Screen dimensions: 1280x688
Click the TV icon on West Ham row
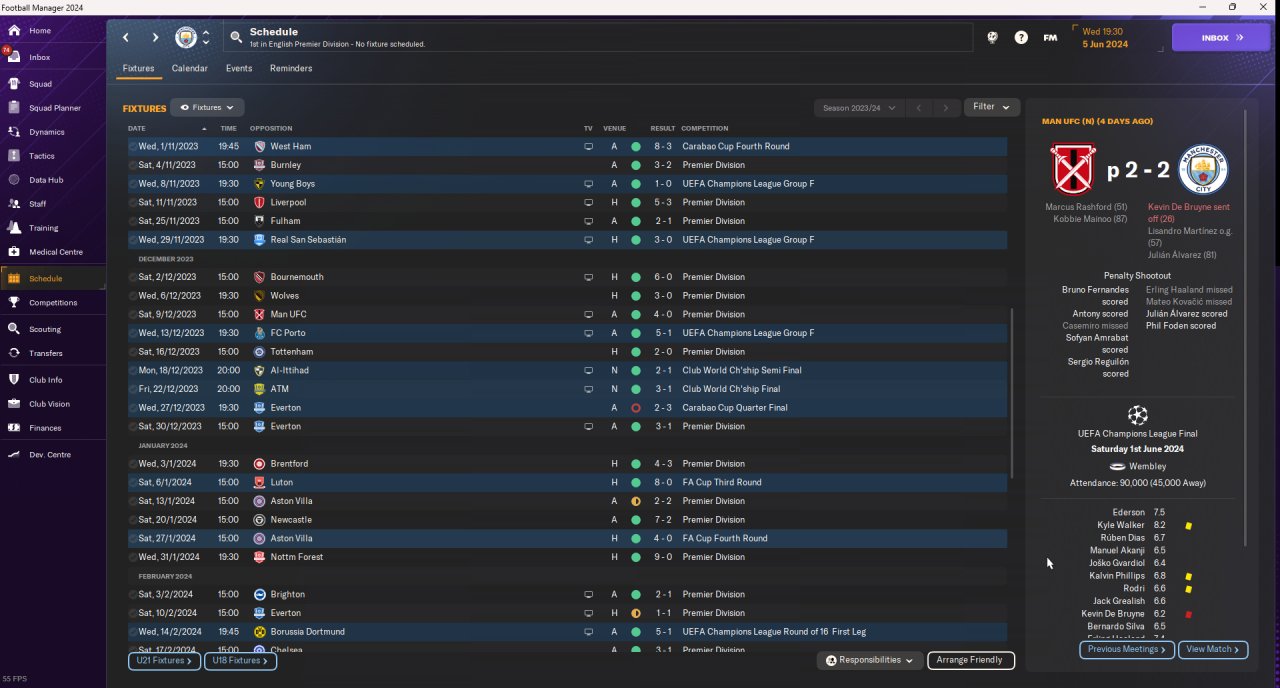[x=589, y=147]
